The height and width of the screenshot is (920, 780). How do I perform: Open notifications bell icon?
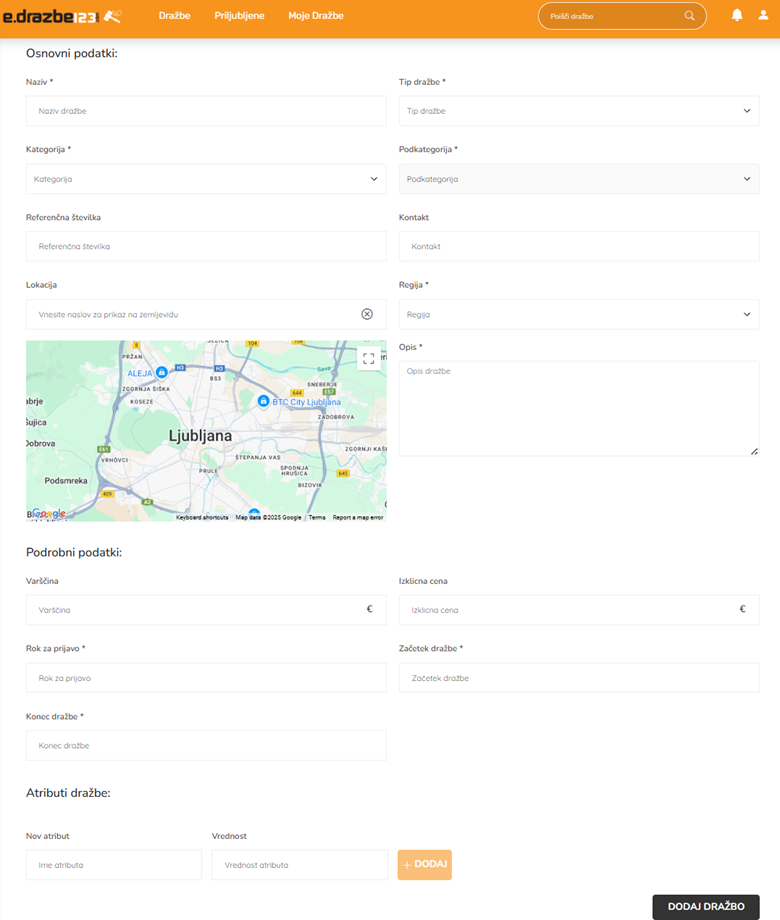[737, 16]
